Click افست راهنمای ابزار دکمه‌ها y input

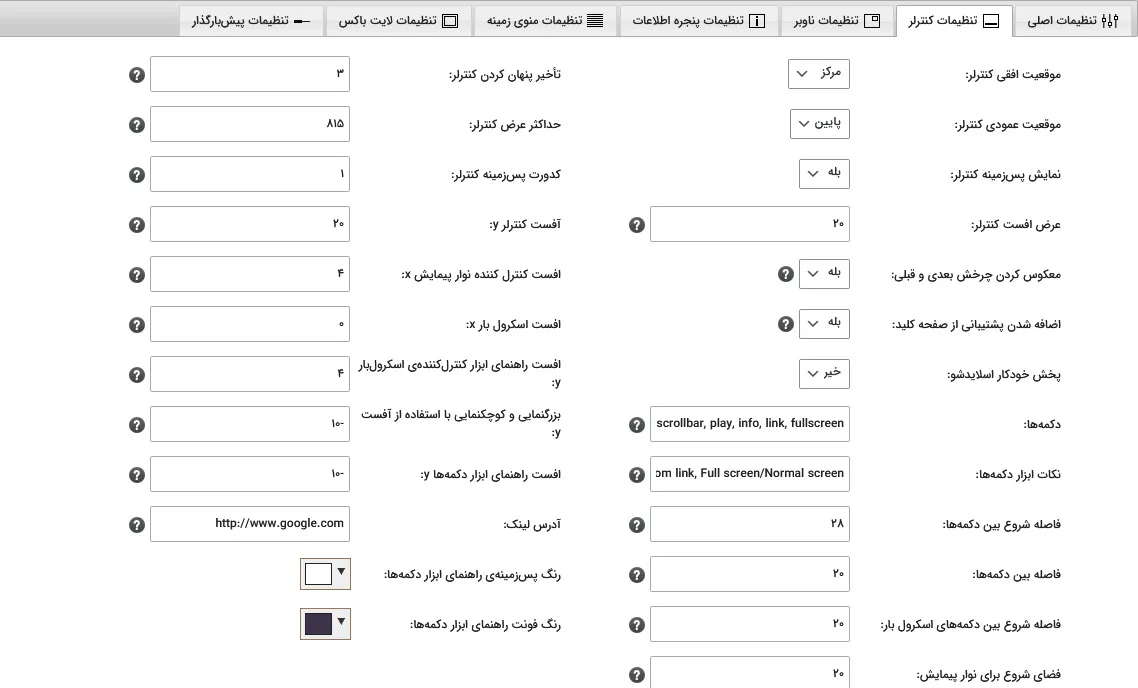250,474
